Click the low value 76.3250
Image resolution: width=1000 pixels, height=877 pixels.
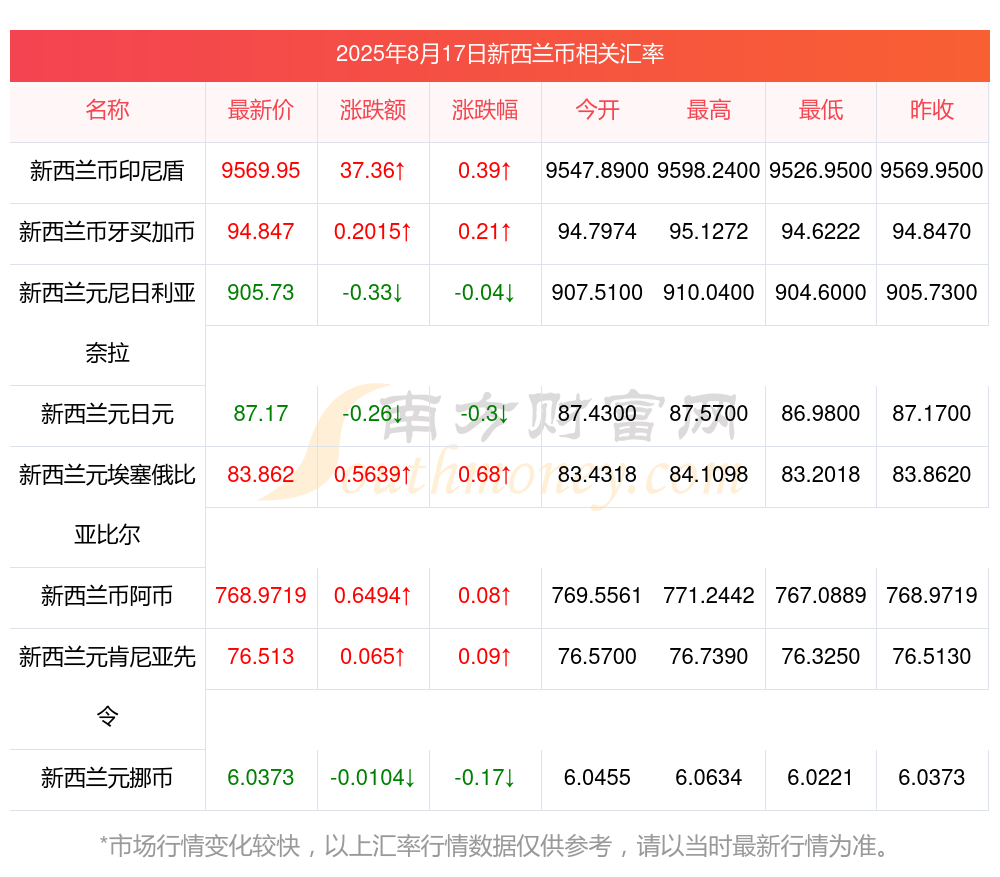click(x=821, y=656)
